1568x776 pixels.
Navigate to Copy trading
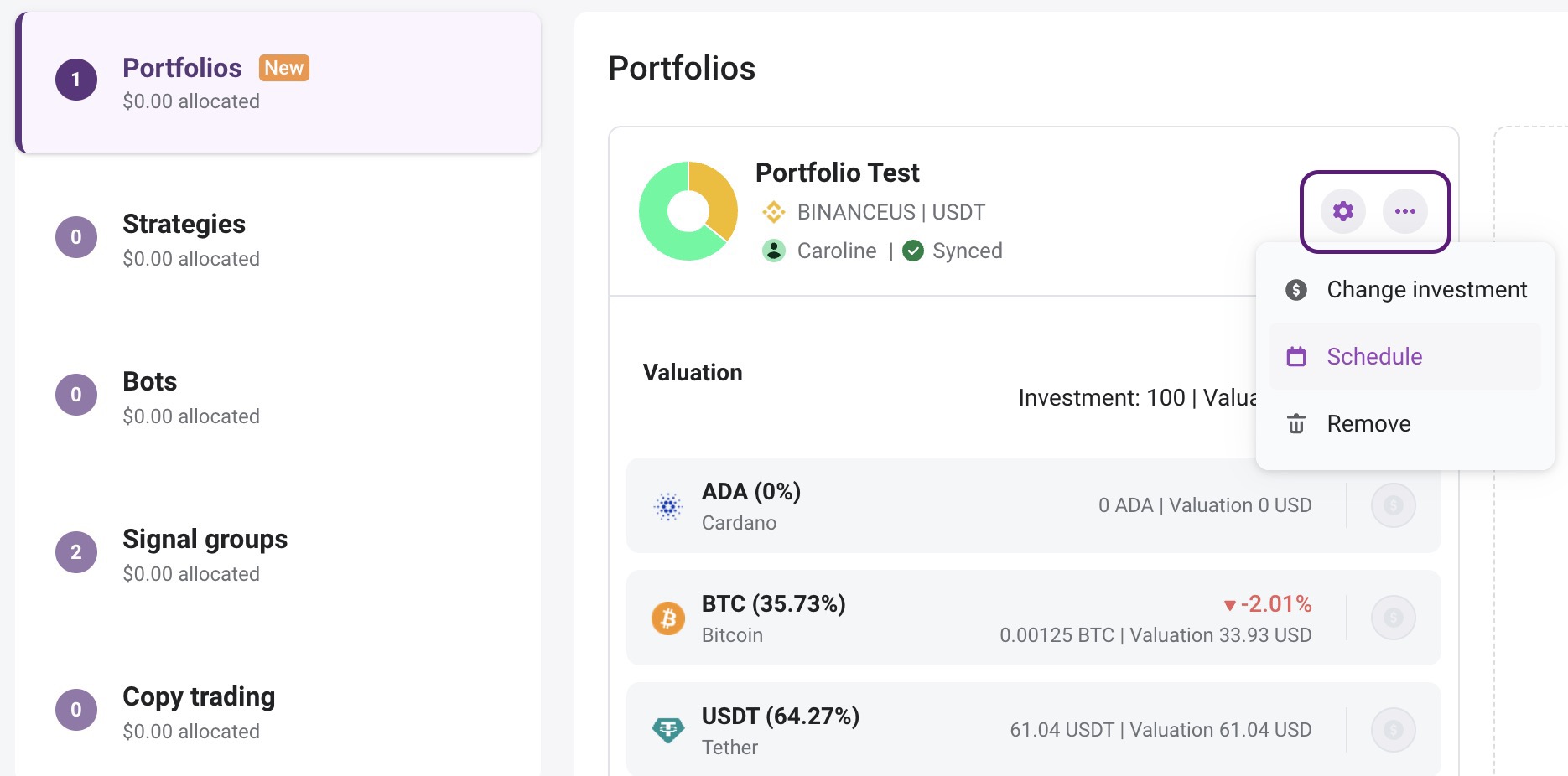pyautogui.click(x=199, y=696)
